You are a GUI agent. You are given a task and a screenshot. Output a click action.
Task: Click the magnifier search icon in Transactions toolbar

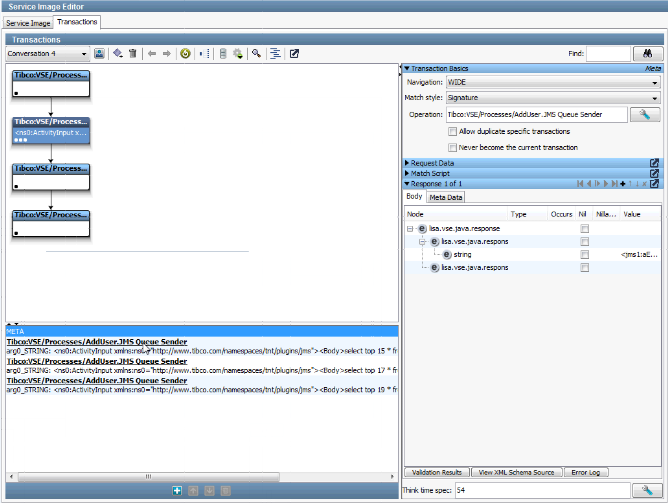(x=256, y=53)
